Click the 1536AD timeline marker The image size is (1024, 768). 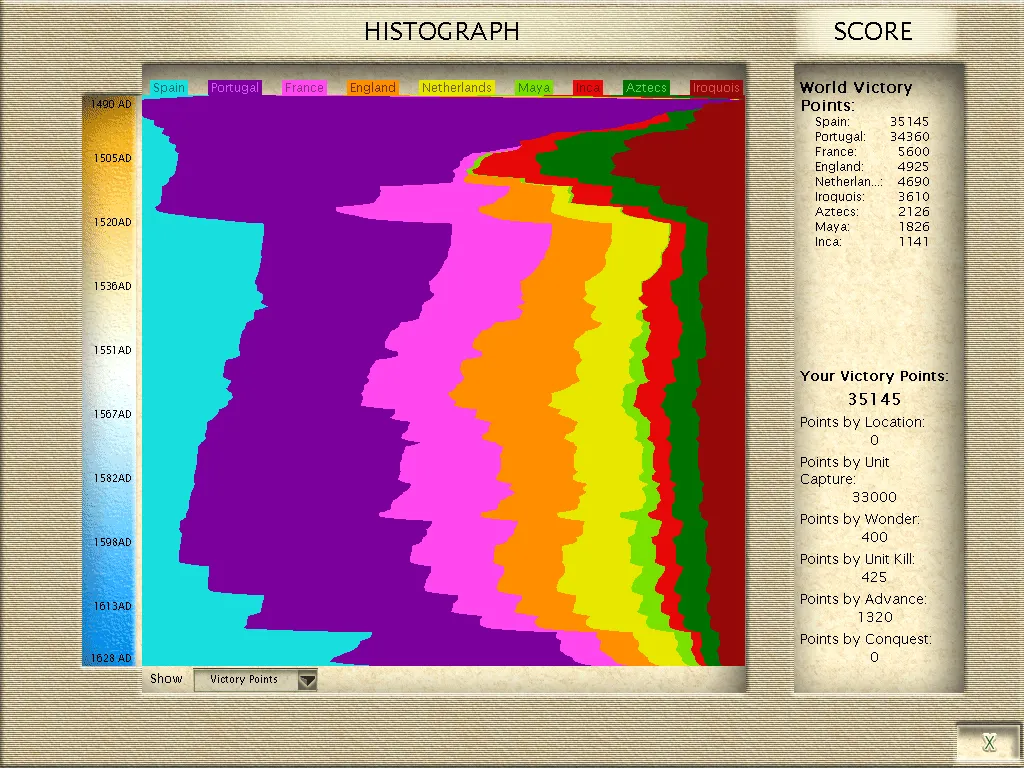pyautogui.click(x=112, y=286)
